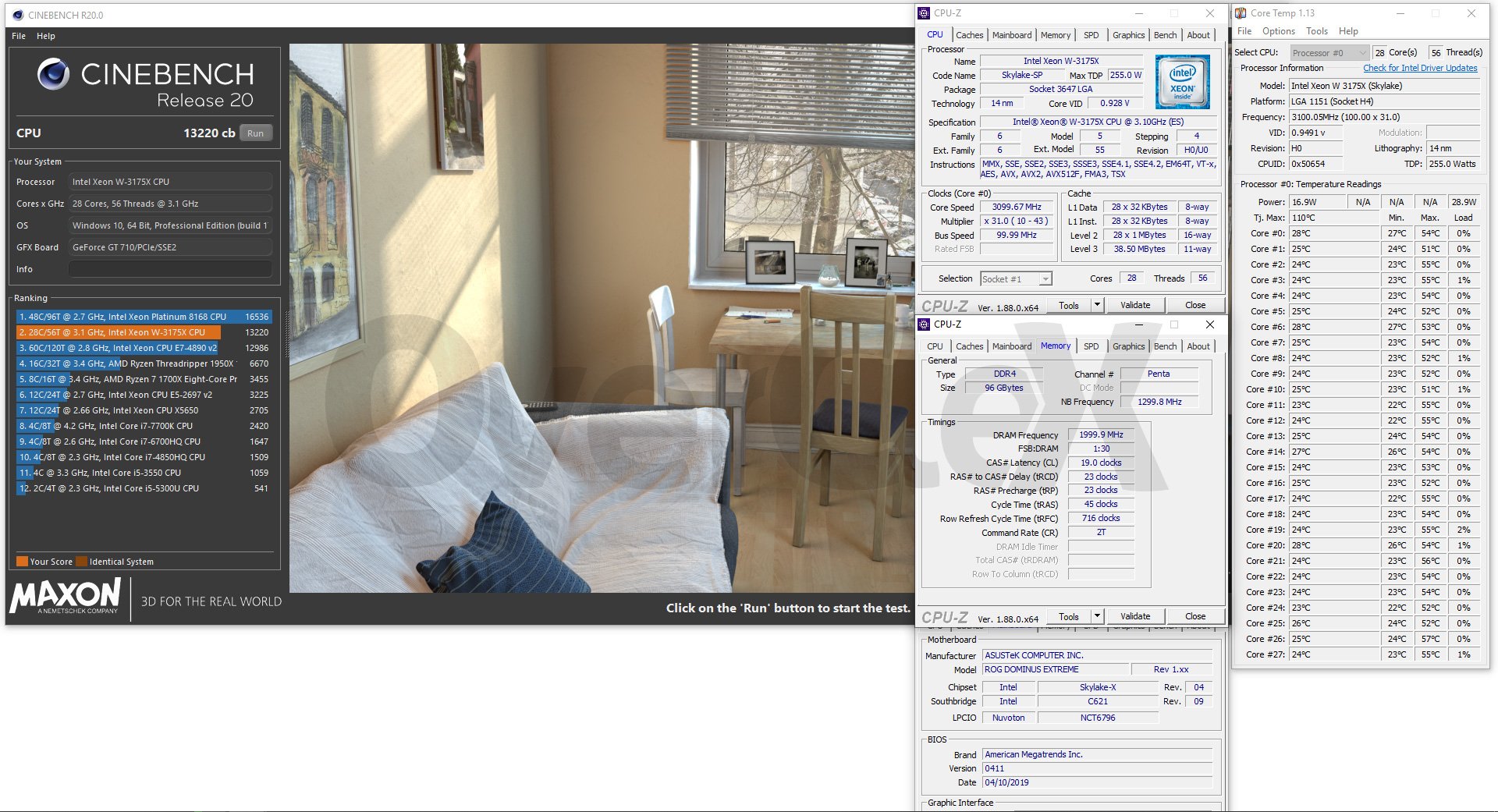This screenshot has height=812, width=1498.
Task: Open Tools dropdown arrow in Memory CPU-Z
Action: 1097,616
